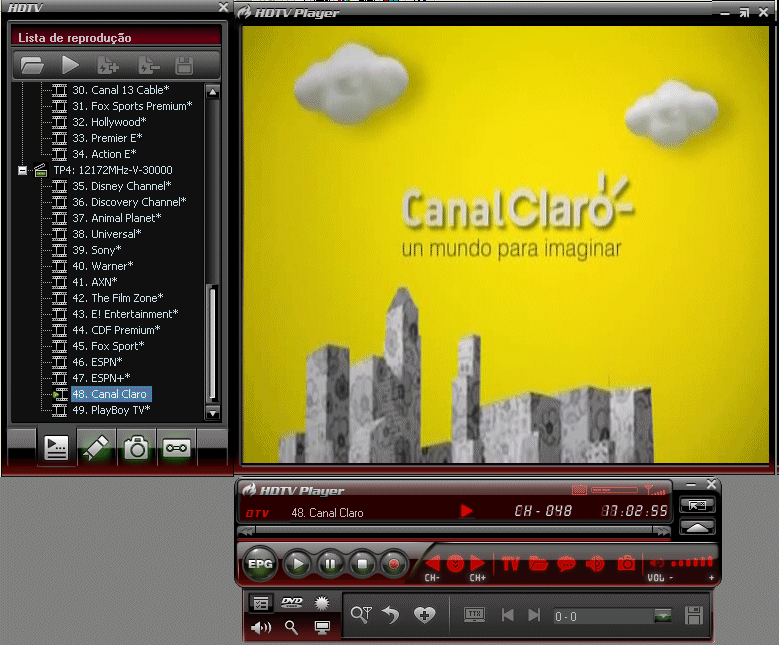Open audio settings with the white speaker icon
This screenshot has height=645, width=779.
point(261,628)
